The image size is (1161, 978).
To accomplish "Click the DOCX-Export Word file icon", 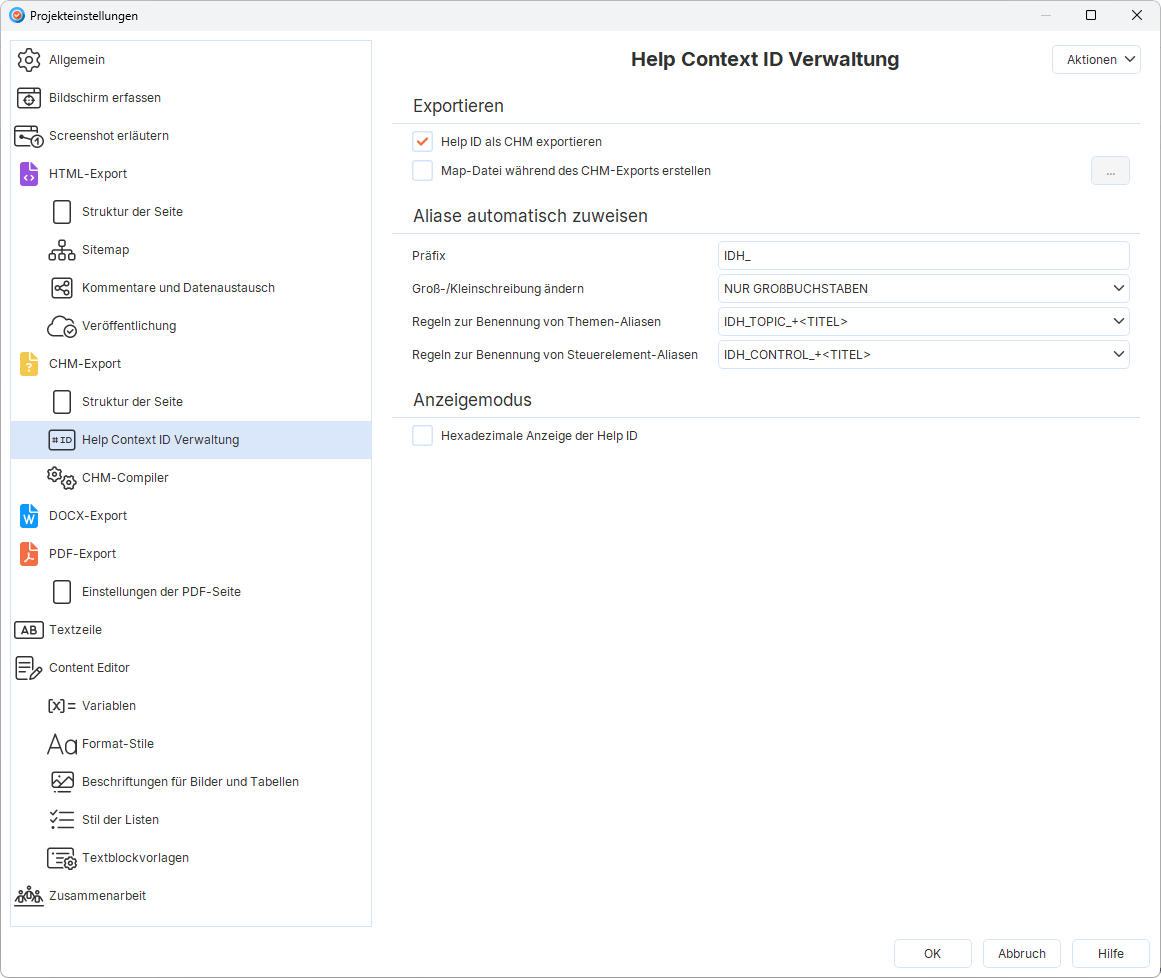I will (29, 516).
